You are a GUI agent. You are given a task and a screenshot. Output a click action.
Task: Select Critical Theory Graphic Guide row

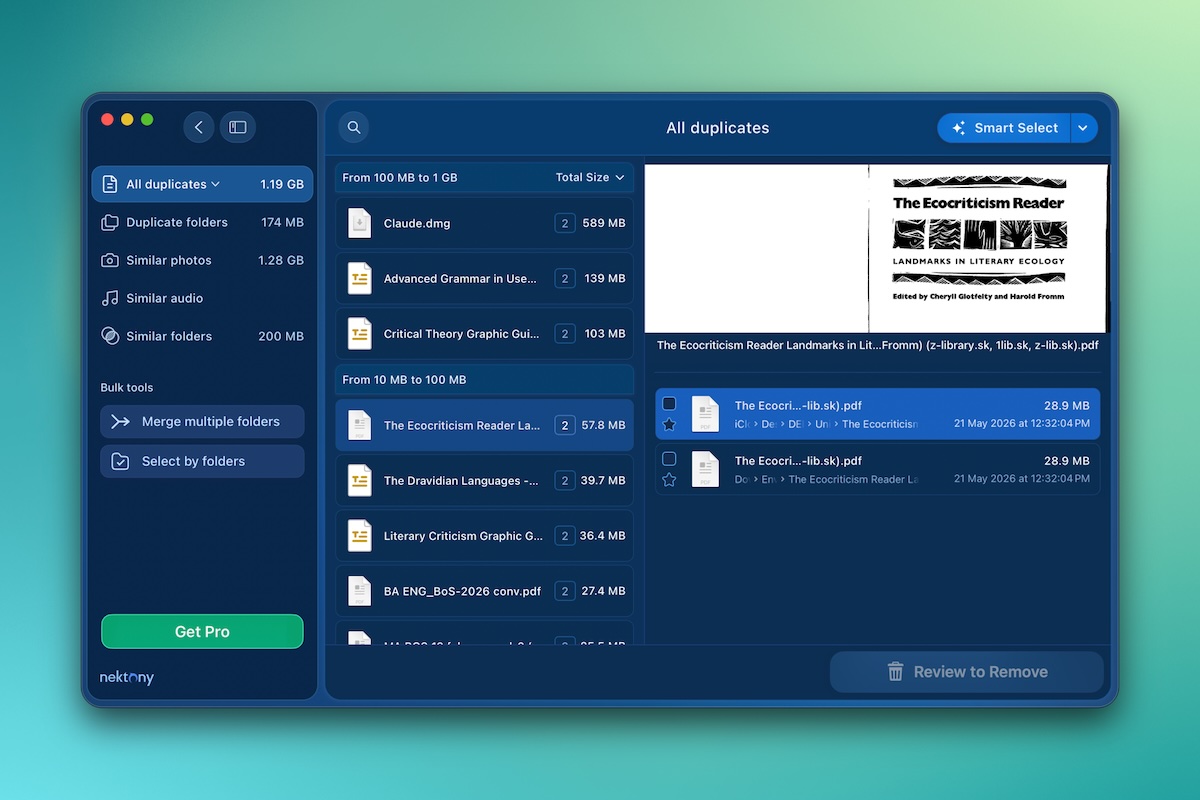coord(484,334)
